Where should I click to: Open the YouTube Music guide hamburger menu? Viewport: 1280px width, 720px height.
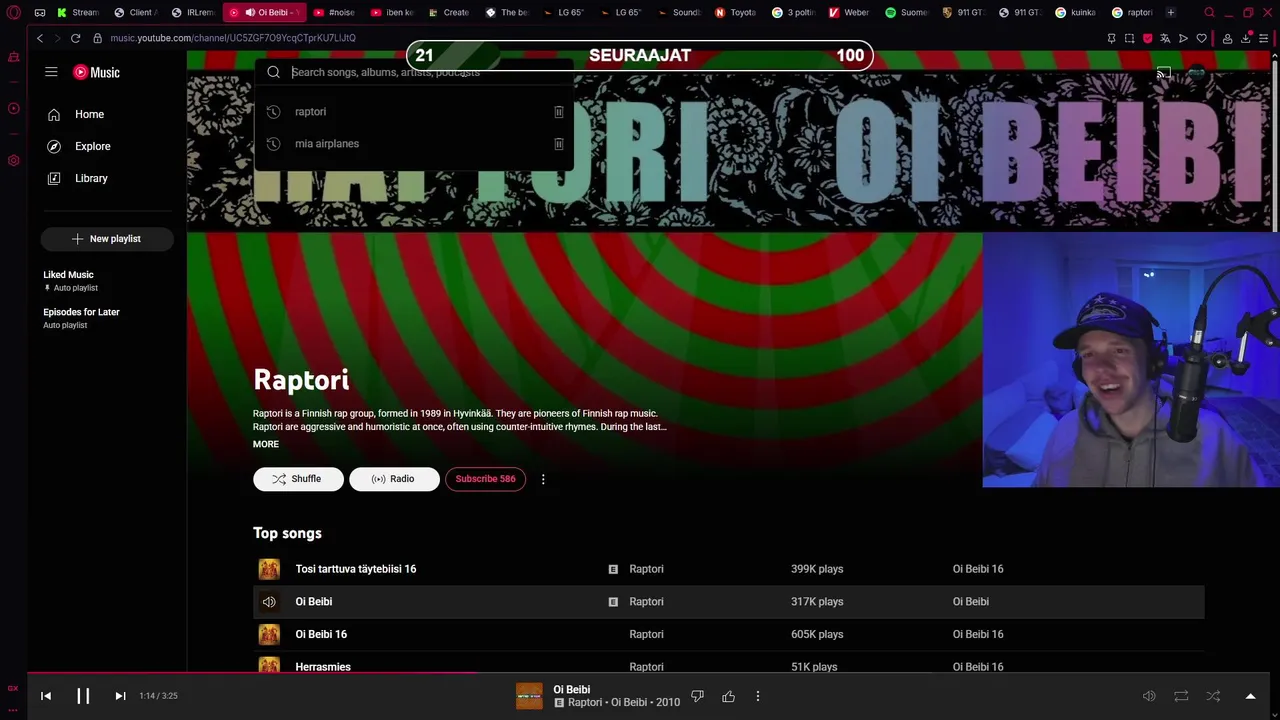(51, 72)
